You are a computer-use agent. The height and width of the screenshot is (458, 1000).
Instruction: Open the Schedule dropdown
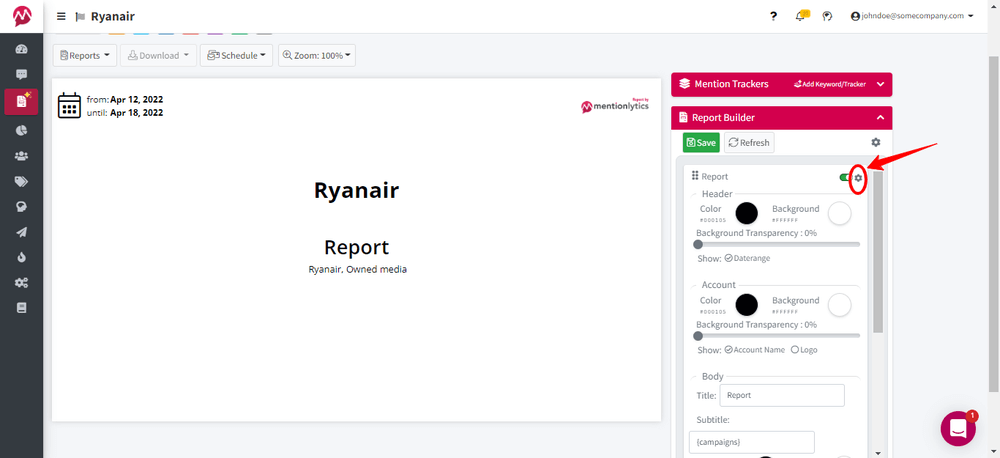click(236, 55)
